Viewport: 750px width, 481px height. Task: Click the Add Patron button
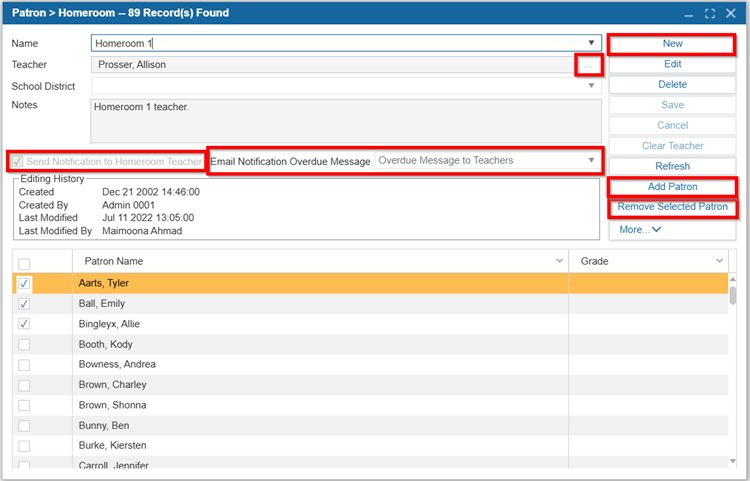[x=672, y=187]
